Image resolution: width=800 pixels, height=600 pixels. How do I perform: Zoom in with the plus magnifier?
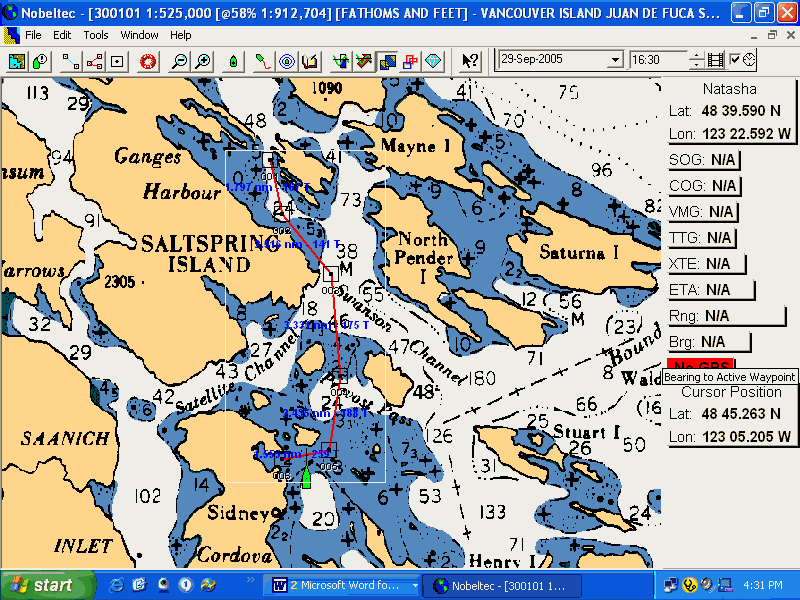(x=203, y=61)
